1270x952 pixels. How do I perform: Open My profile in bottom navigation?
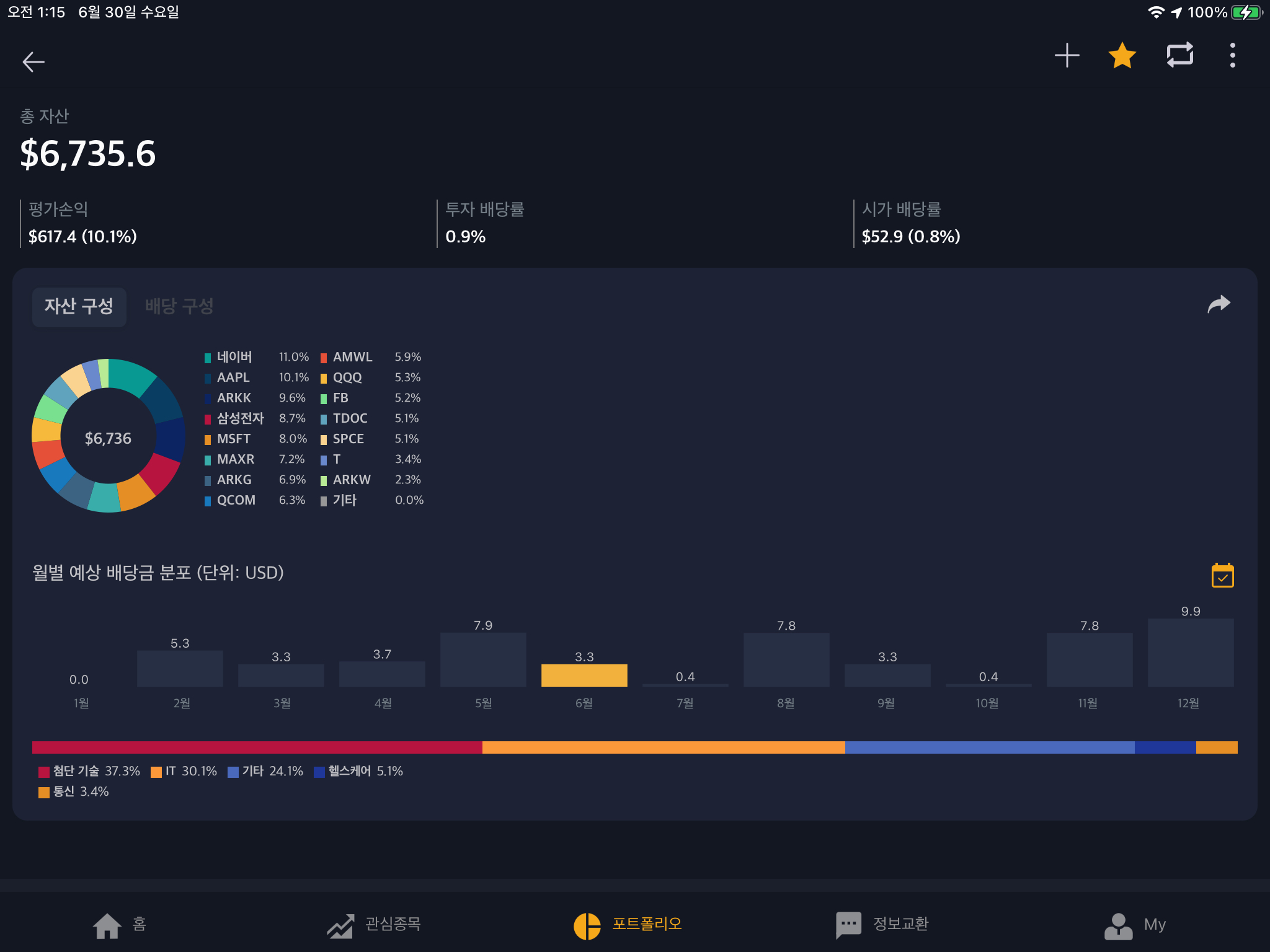pyautogui.click(x=1135, y=925)
